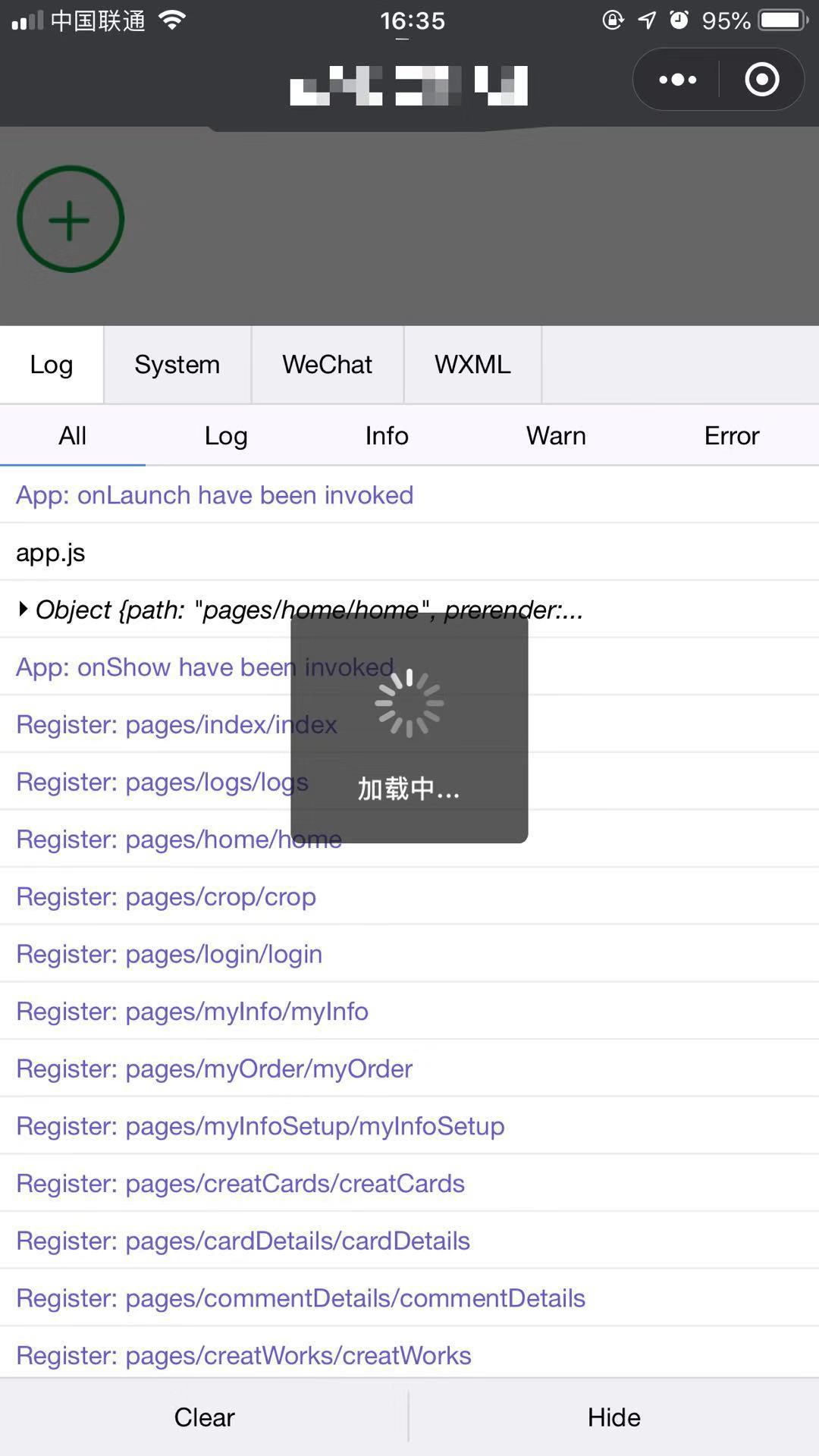The height and width of the screenshot is (1456, 819).
Task: Select 'Register: pages/crop/crop' line
Action: (409, 896)
